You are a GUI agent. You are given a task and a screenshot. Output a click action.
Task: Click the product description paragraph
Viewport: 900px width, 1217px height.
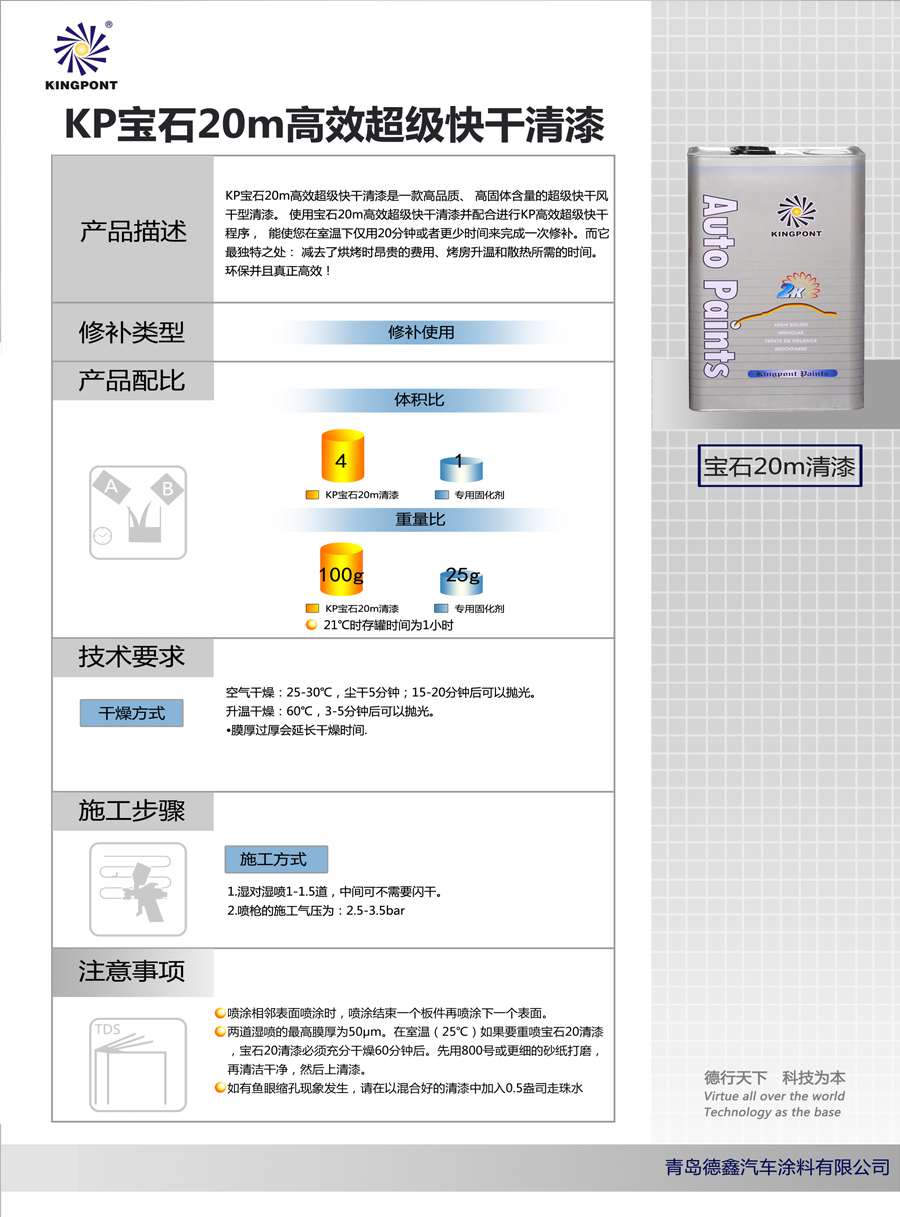417,232
